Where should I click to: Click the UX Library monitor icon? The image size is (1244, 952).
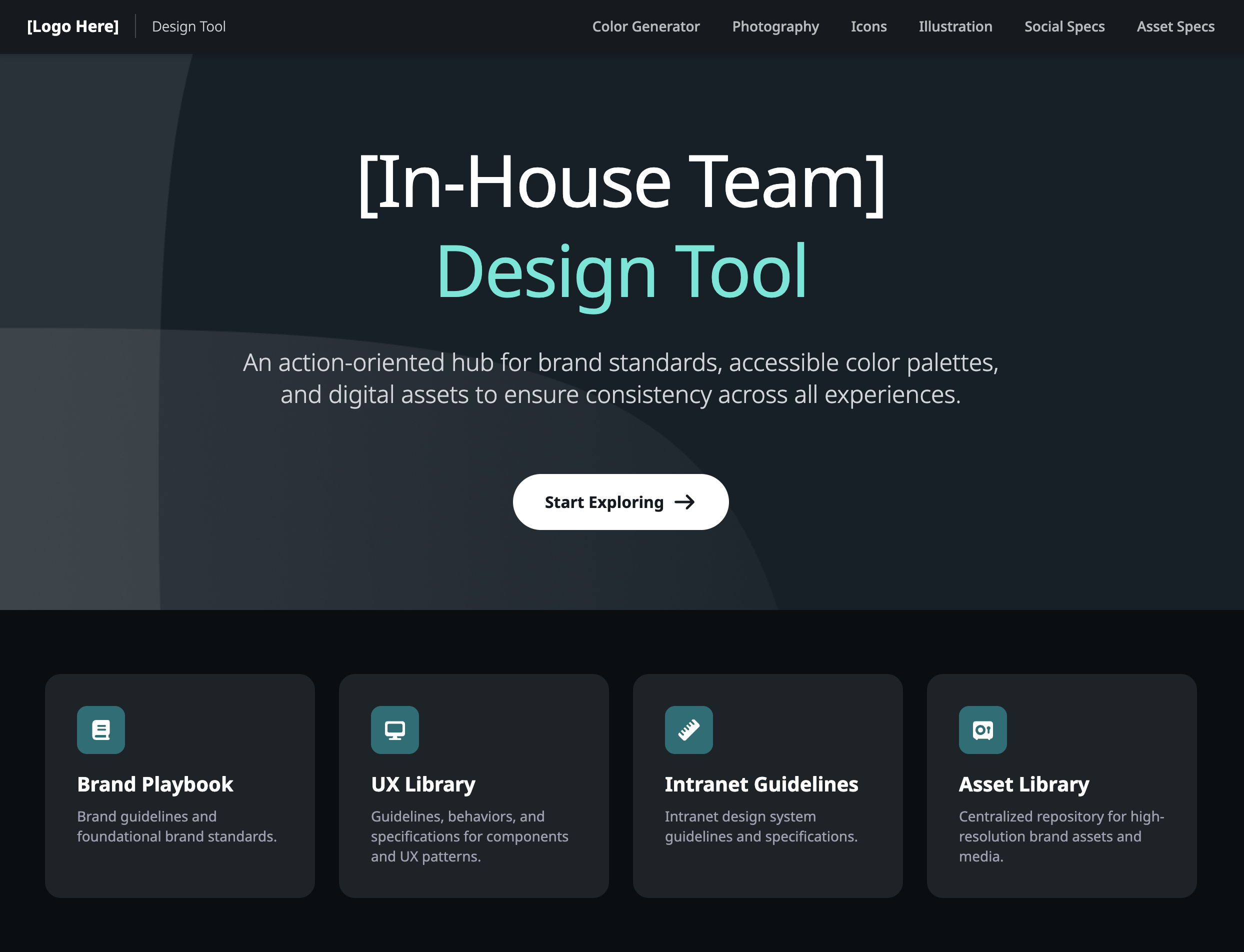pos(394,730)
